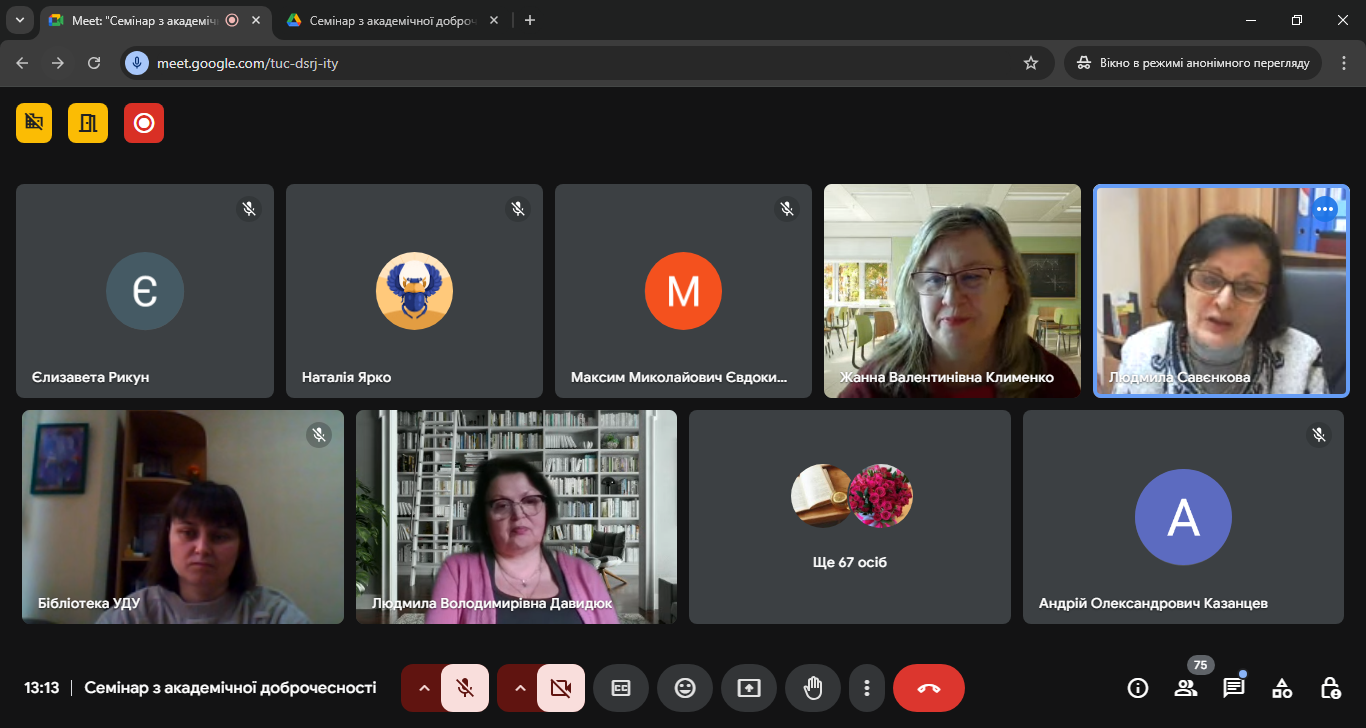Expand video settings chevron beside camera
The image size is (1366, 728).
[x=519, y=688]
